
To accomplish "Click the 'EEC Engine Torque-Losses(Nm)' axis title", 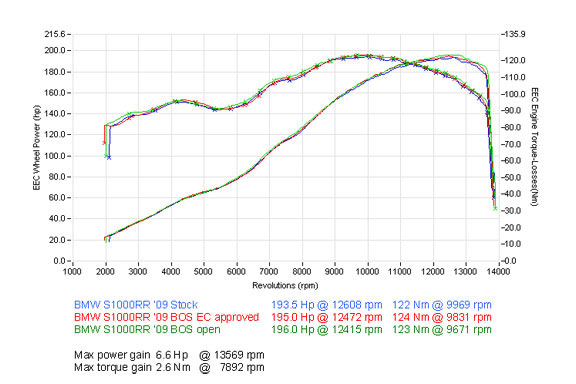I will (534, 147).
